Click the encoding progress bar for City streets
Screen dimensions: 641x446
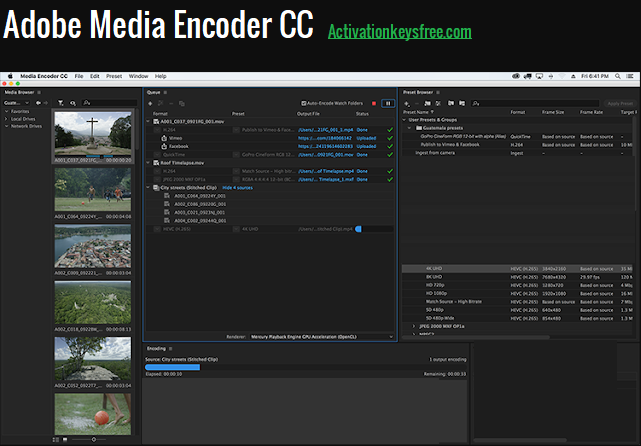(305, 367)
